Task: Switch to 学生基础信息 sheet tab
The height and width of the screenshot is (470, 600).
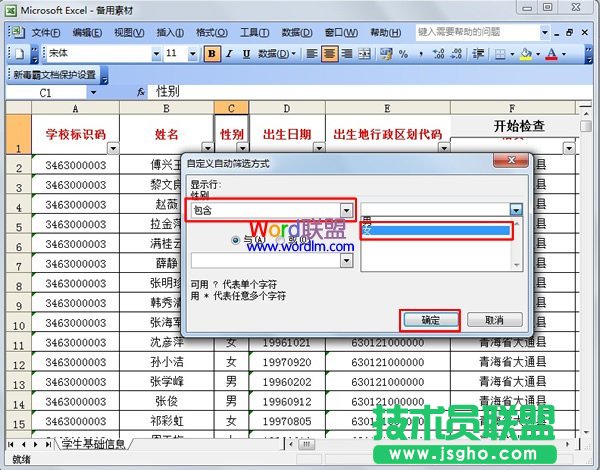Action: click(93, 444)
